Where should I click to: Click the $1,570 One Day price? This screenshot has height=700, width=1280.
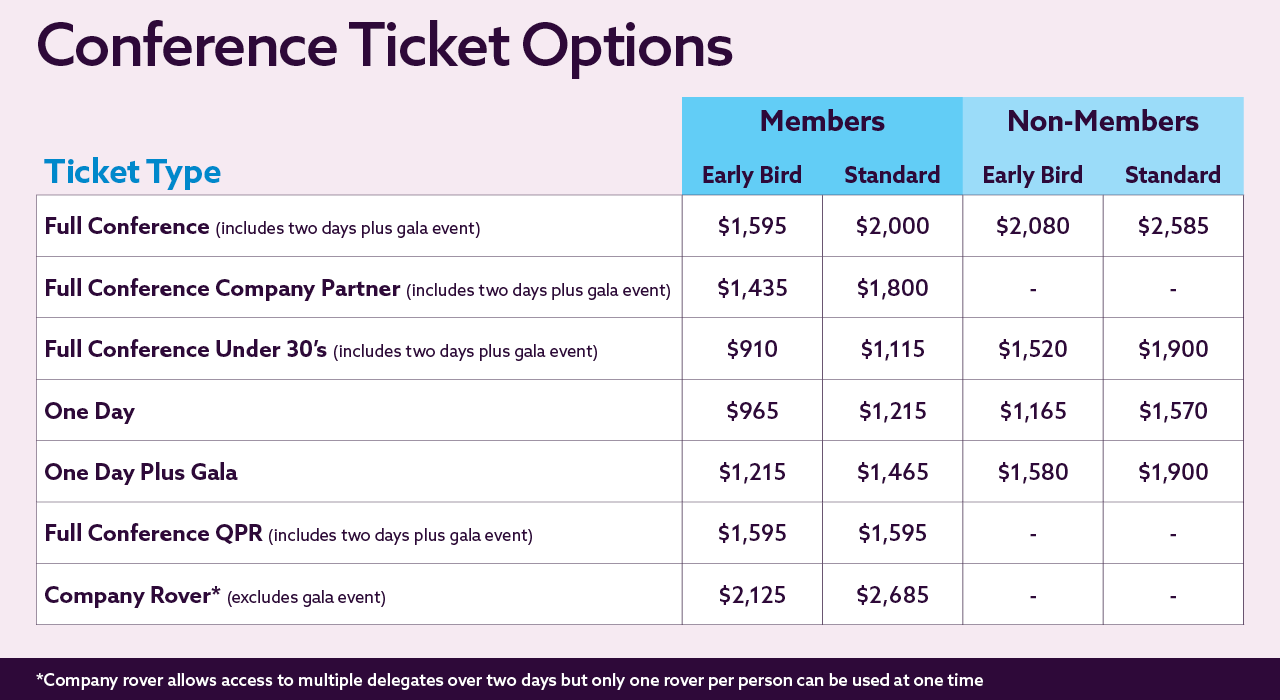1173,411
